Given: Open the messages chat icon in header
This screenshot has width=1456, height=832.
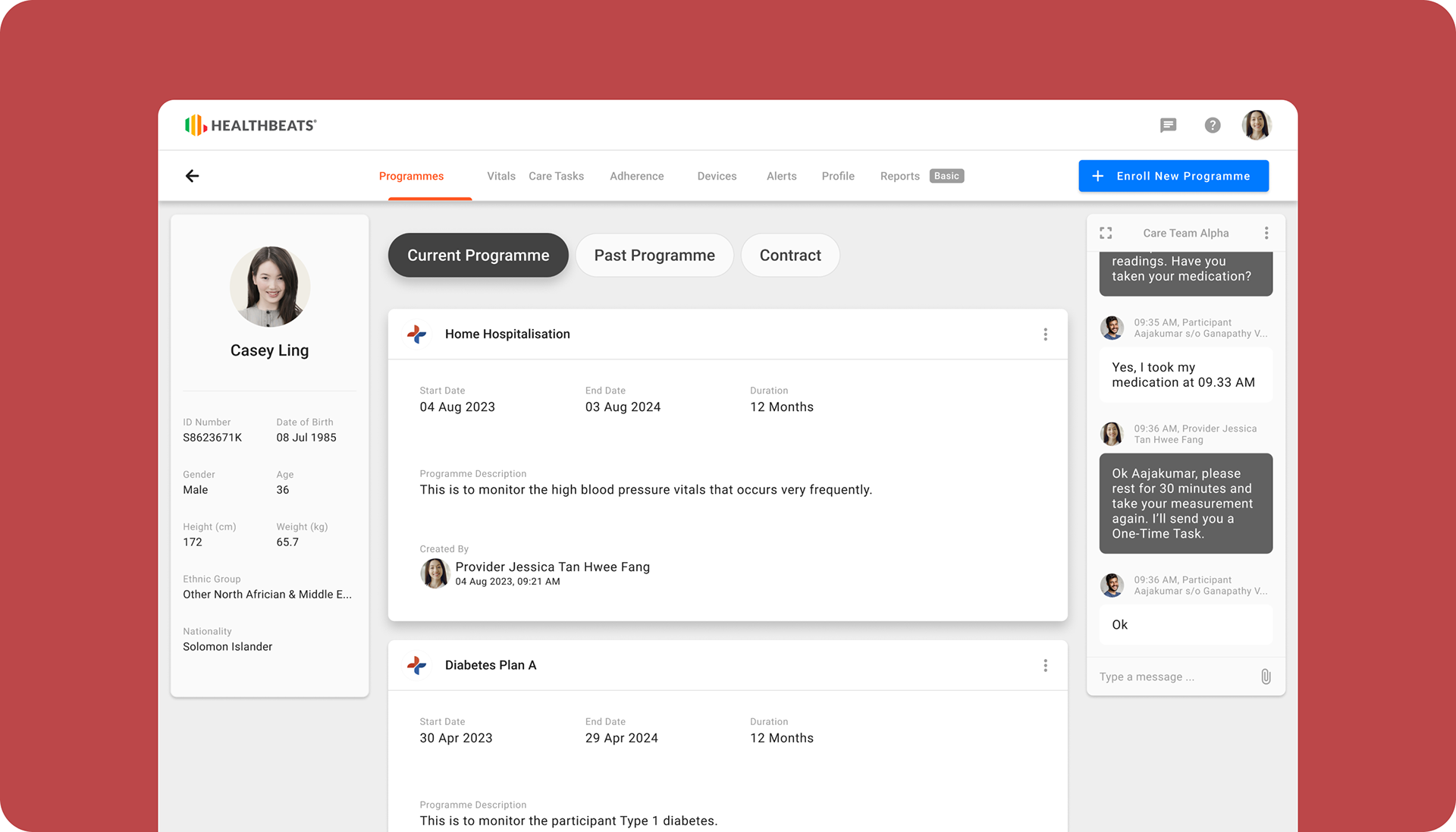Looking at the screenshot, I should tap(1168, 125).
